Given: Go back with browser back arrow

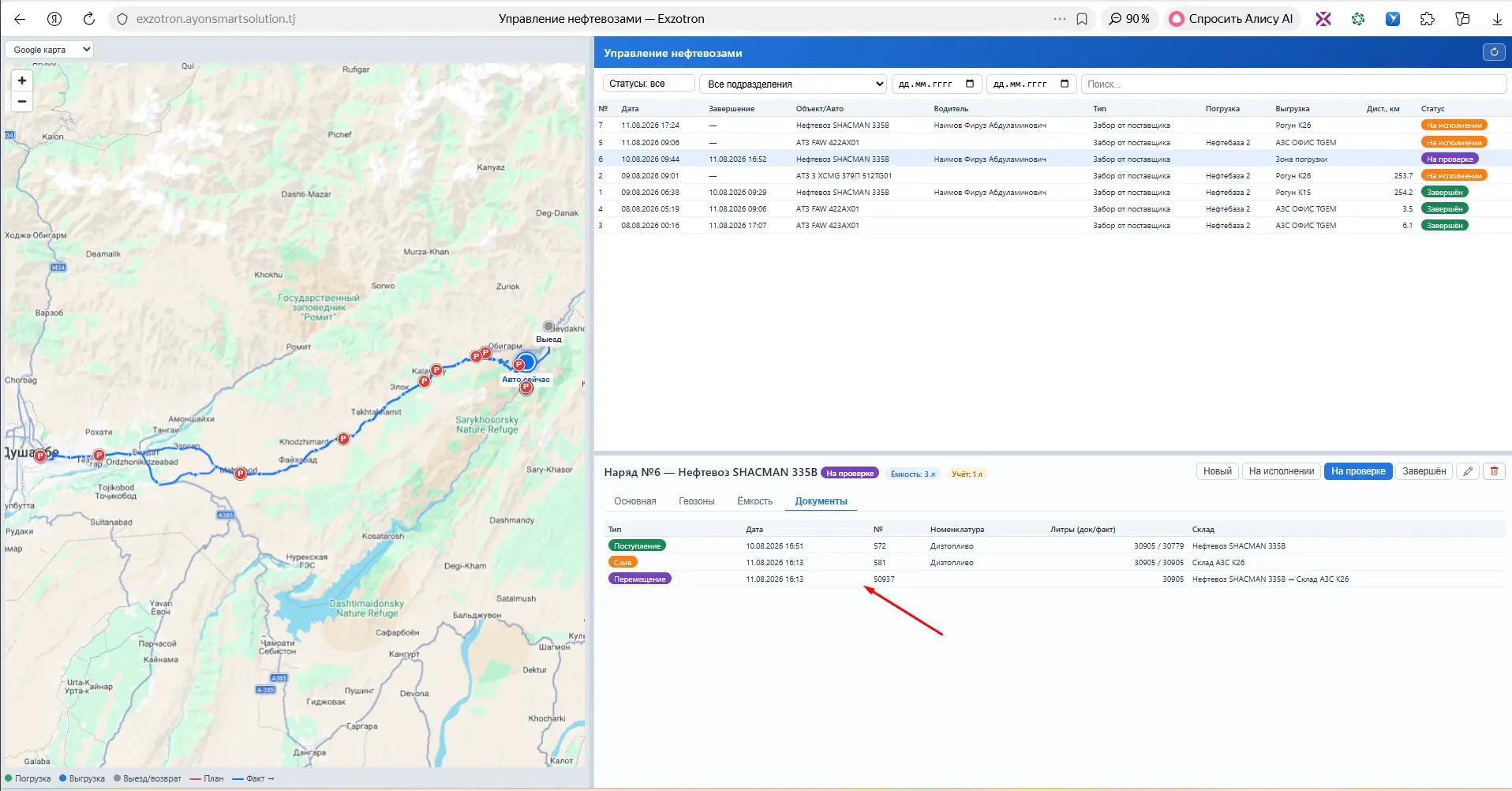Looking at the screenshot, I should (x=20, y=19).
